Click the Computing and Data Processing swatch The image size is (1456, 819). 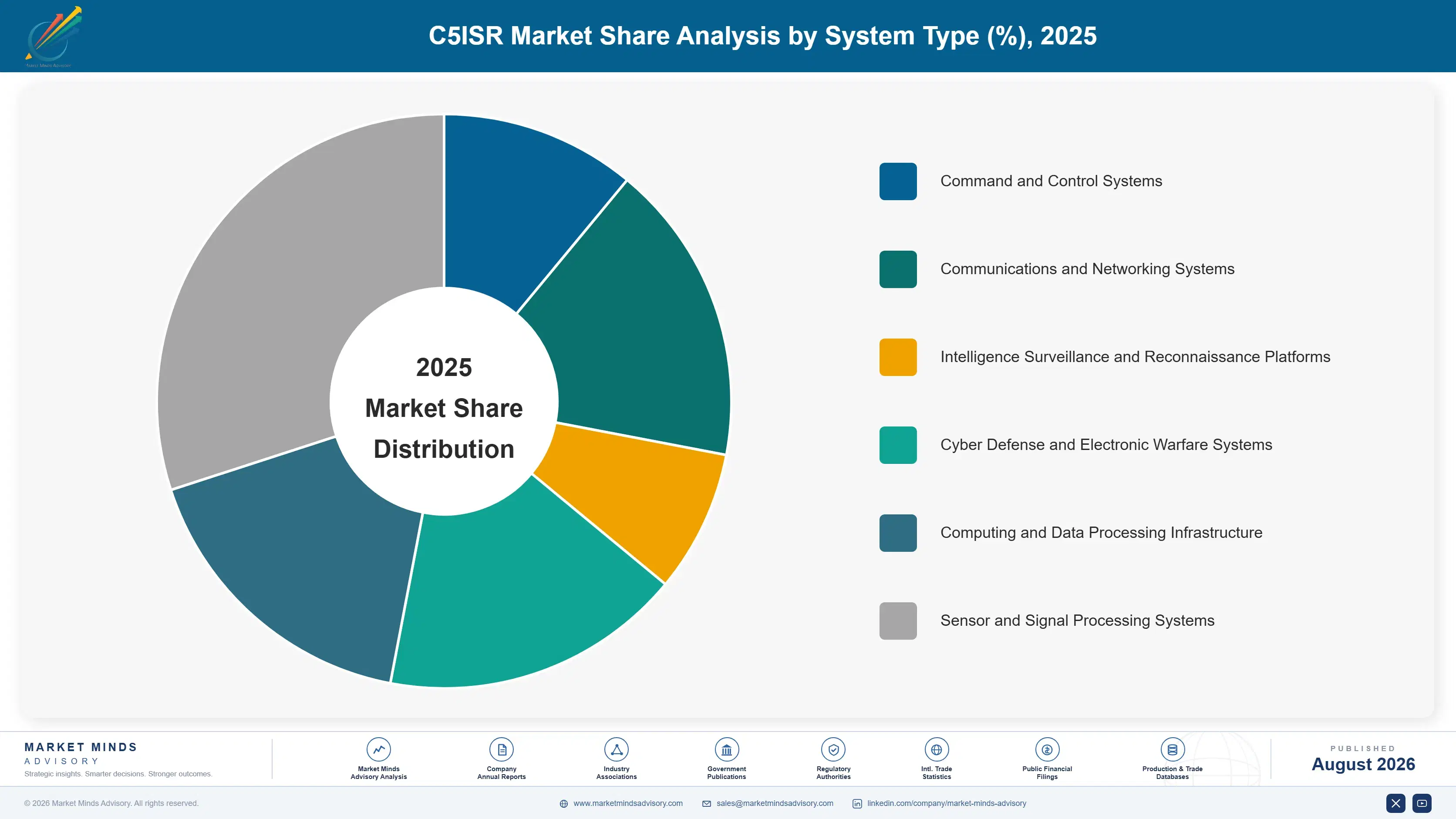click(x=897, y=533)
